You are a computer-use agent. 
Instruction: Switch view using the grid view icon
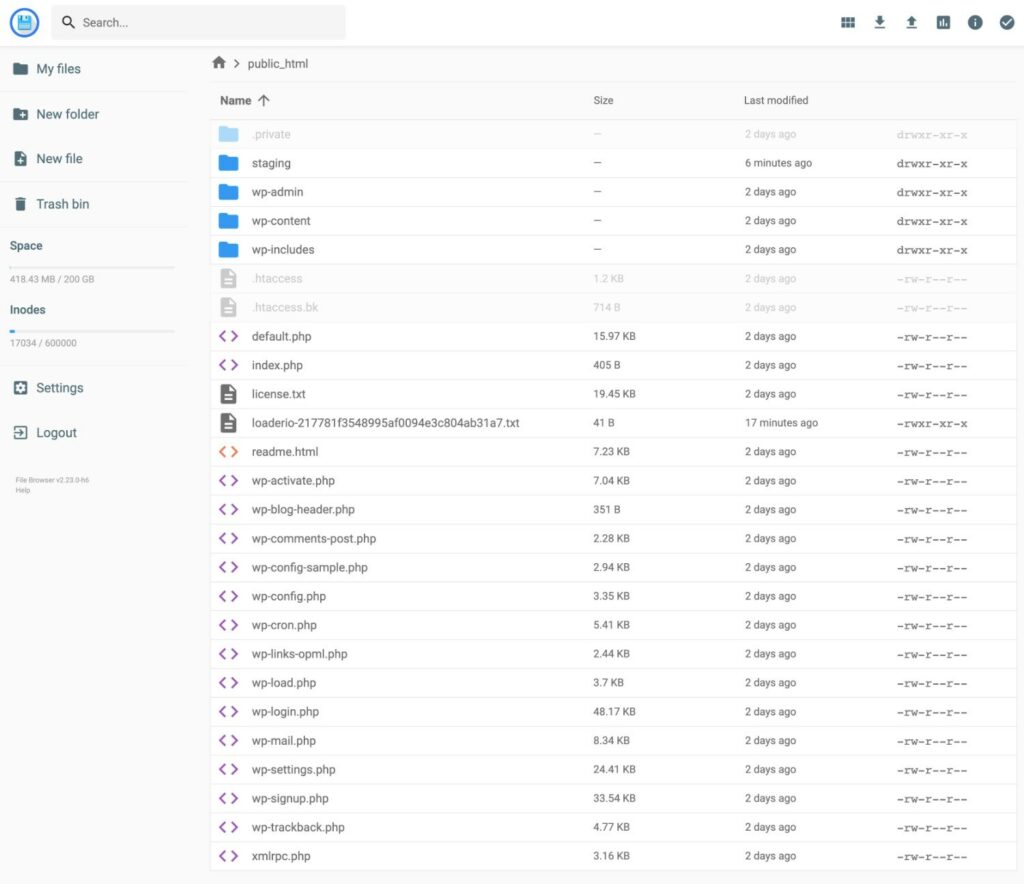click(848, 22)
